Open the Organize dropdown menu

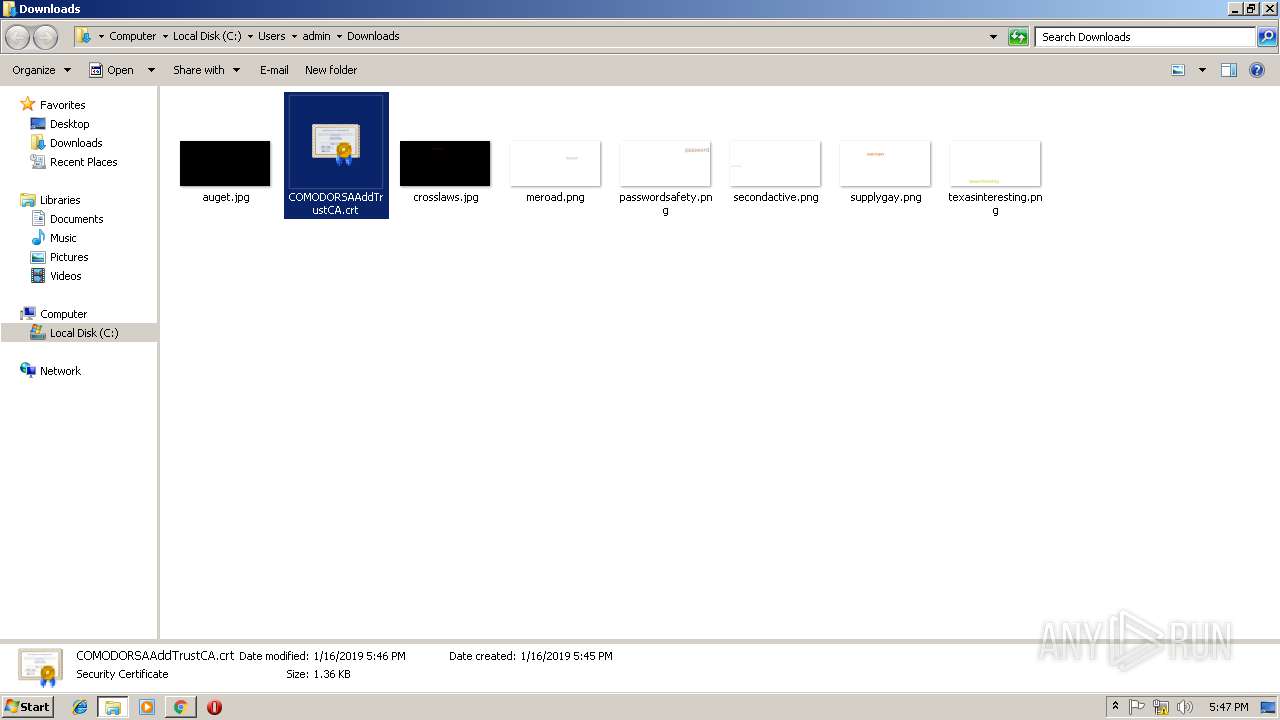[42, 70]
